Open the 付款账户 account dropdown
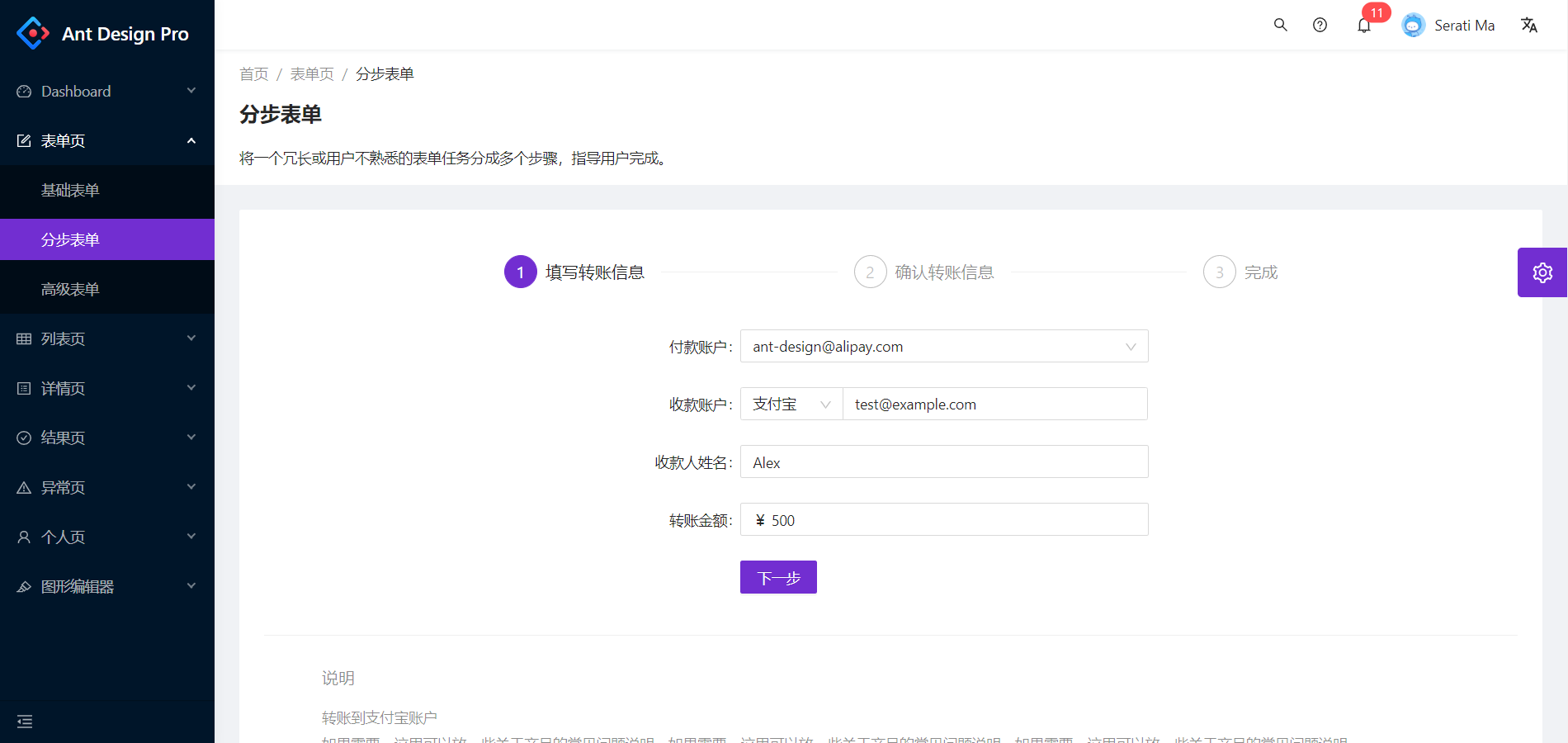 pyautogui.click(x=944, y=346)
